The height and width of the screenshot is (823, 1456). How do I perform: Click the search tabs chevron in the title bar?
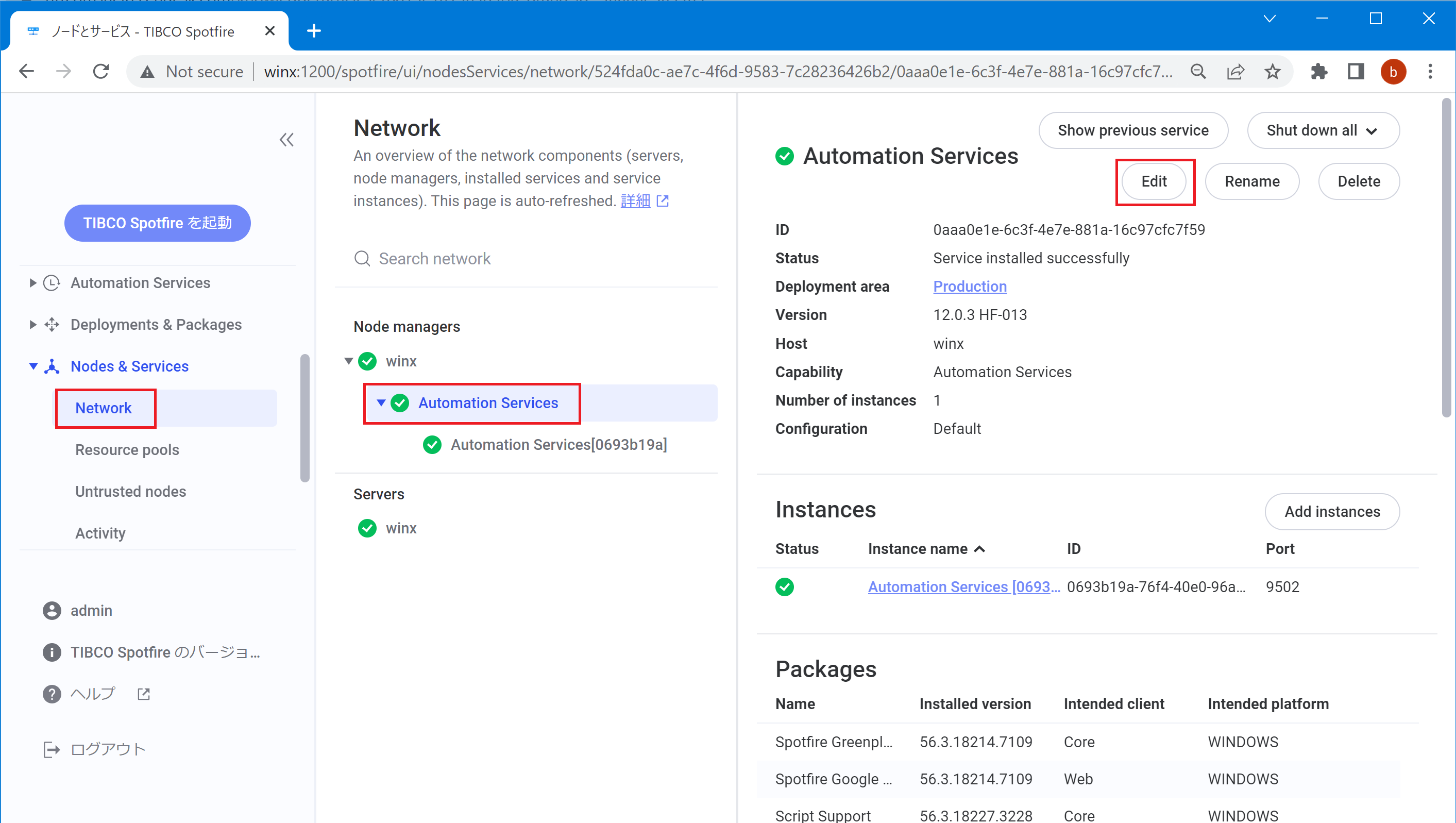(x=1269, y=19)
